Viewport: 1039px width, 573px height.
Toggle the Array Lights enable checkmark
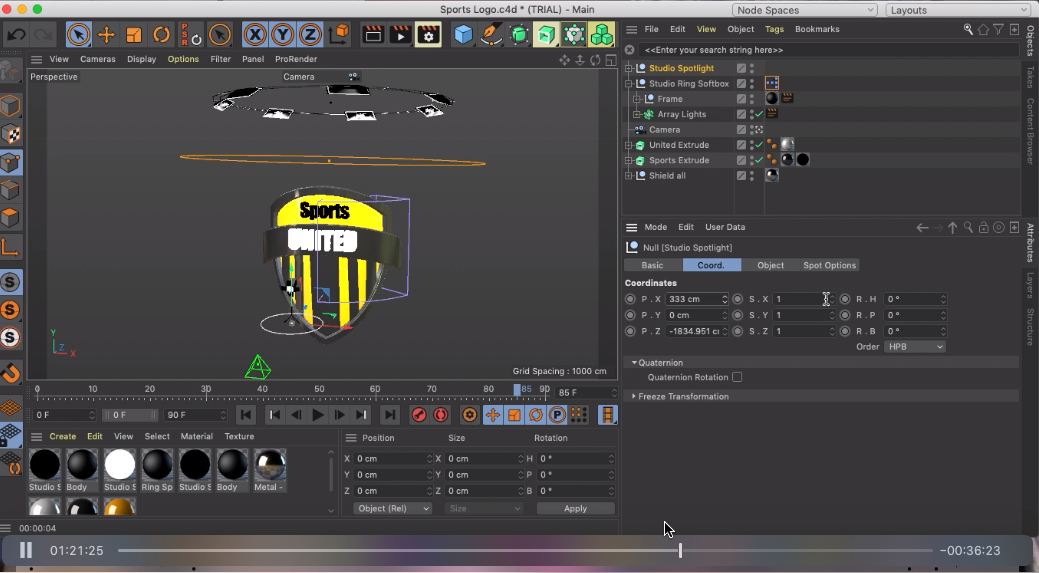pos(759,115)
